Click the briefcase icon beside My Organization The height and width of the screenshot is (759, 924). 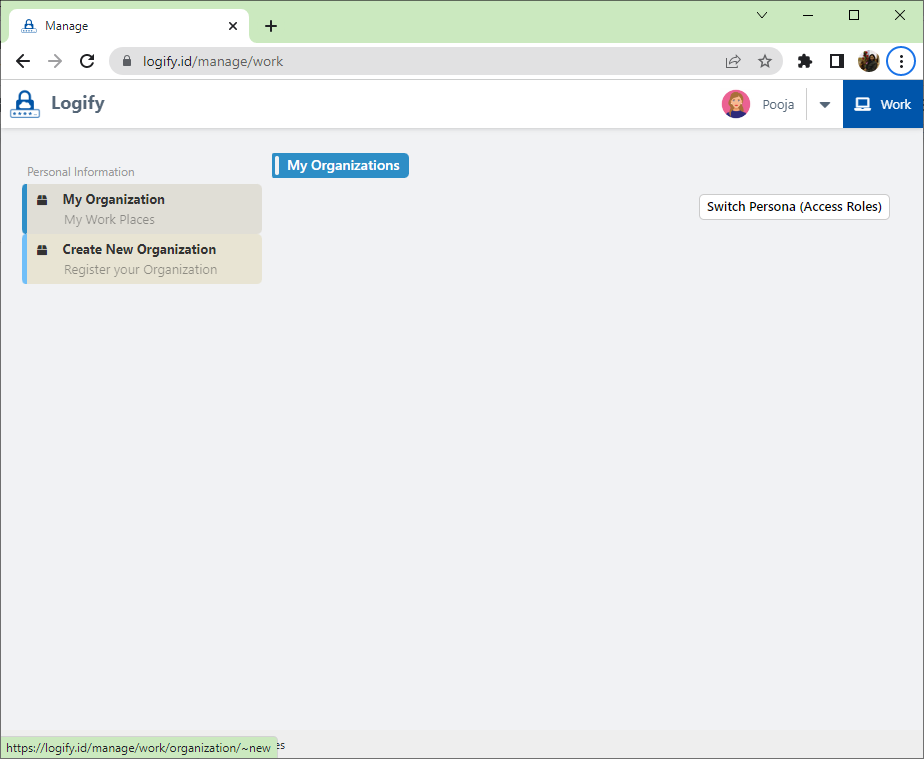point(42,200)
